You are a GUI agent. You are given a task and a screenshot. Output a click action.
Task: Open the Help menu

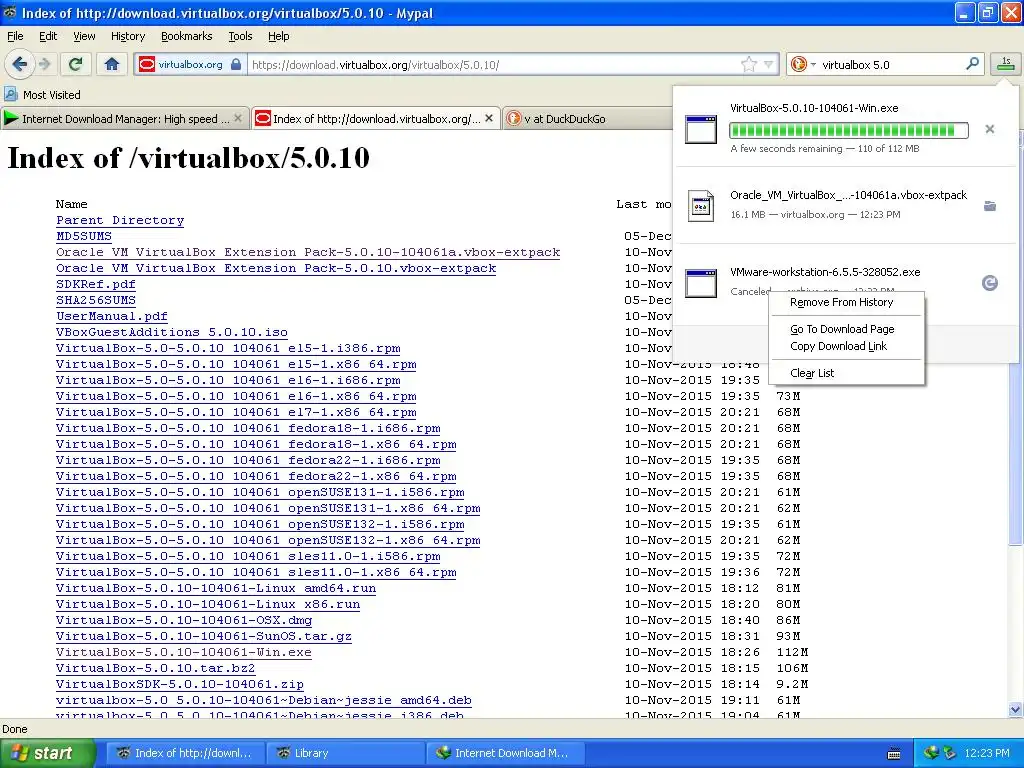point(278,36)
